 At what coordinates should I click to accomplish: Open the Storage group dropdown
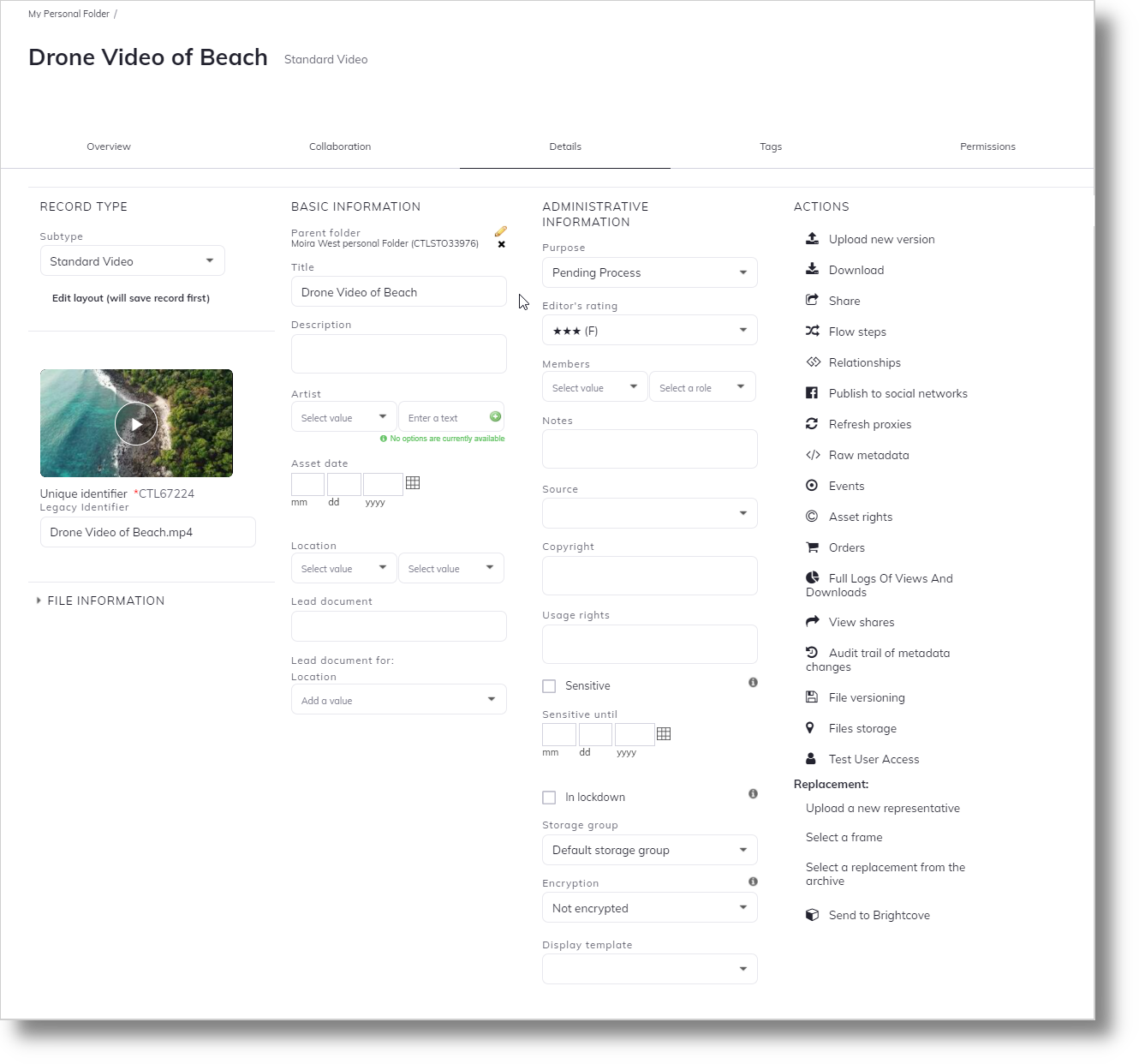coord(650,850)
